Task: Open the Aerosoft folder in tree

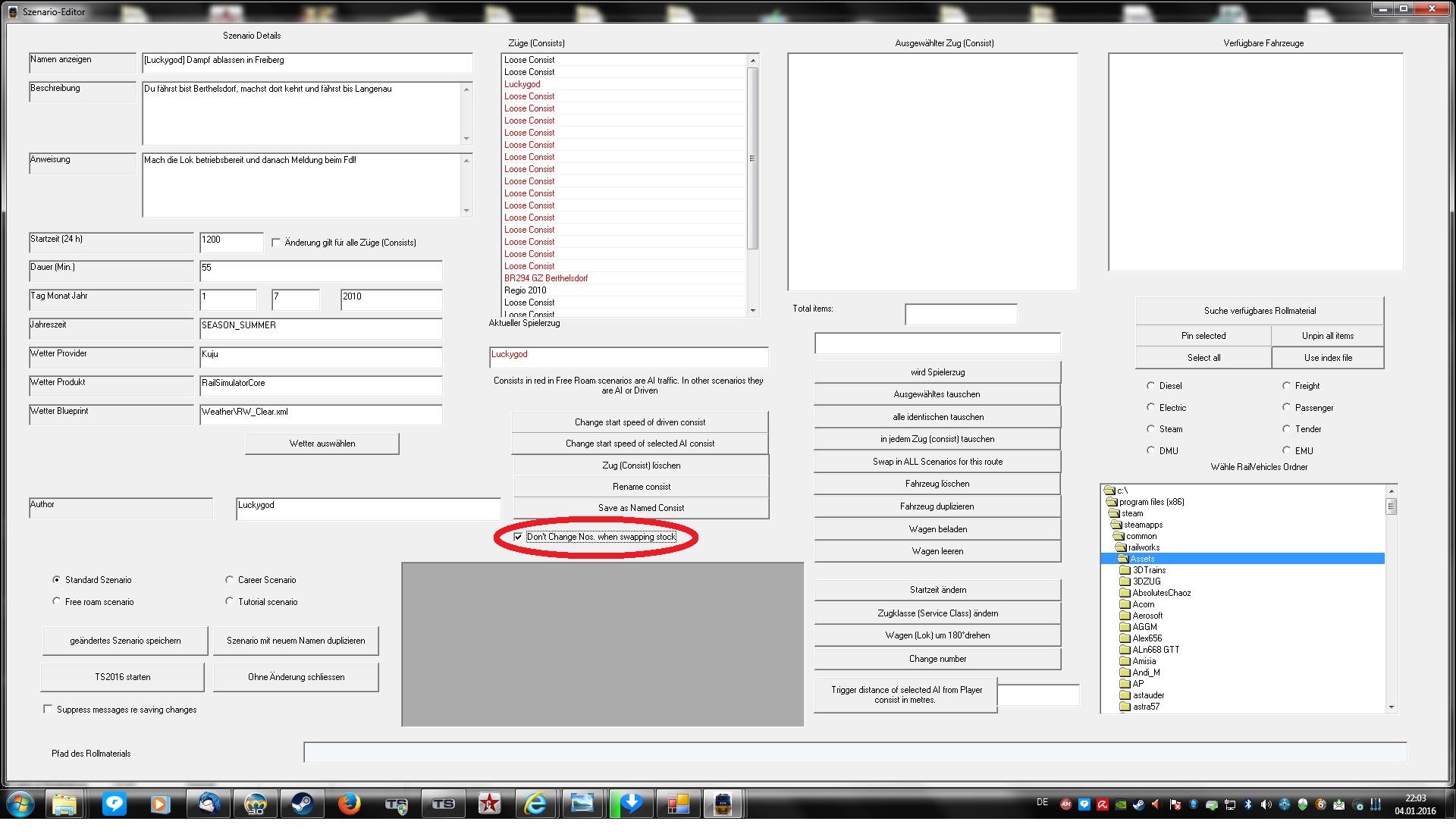Action: point(1147,616)
